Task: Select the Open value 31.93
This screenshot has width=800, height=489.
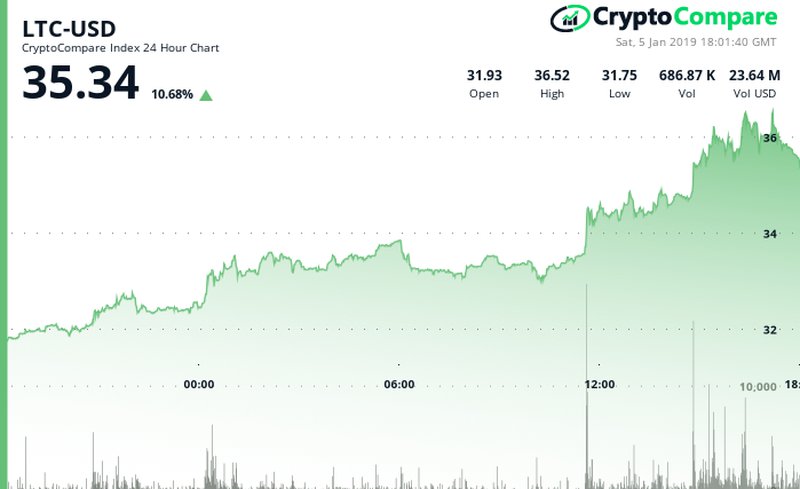Action: [x=484, y=75]
